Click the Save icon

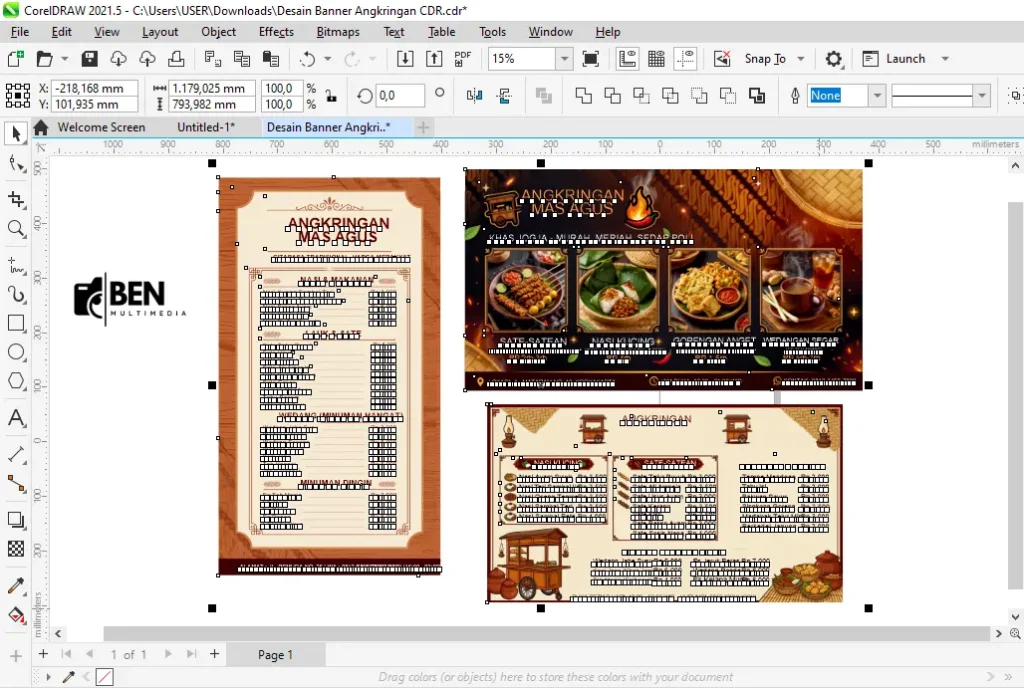(89, 59)
